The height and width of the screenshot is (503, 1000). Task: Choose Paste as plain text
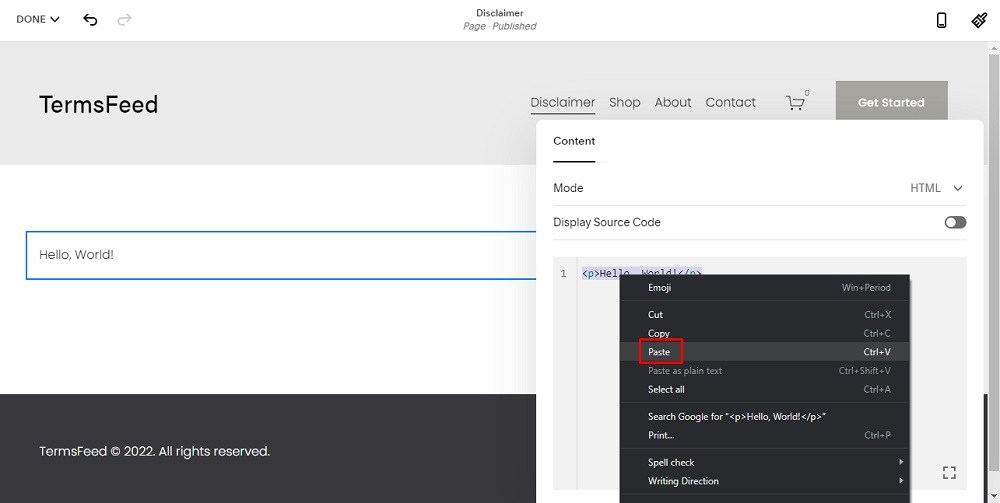tap(764, 370)
